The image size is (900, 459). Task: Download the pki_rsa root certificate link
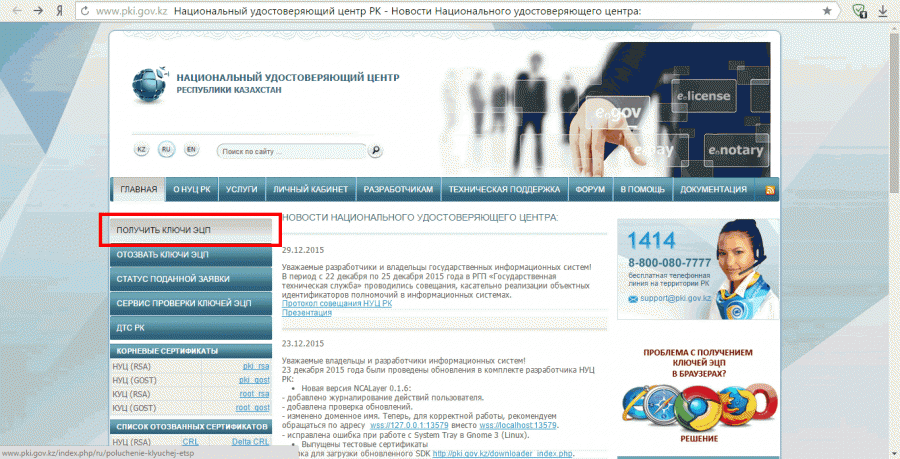pyautogui.click(x=256, y=367)
